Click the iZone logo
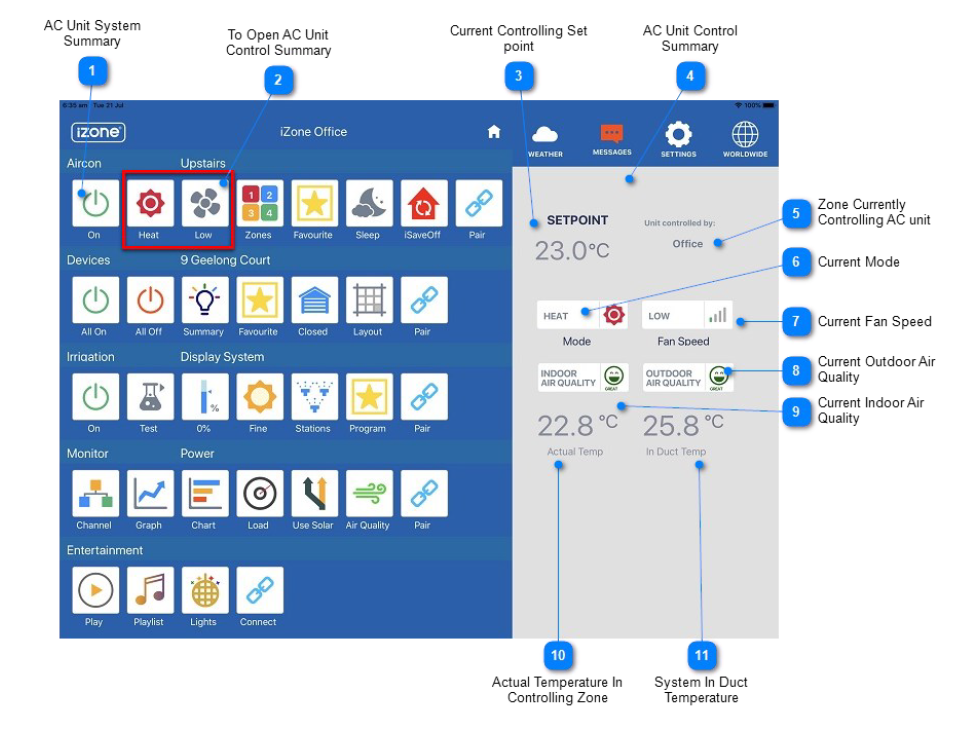The image size is (969, 743). pyautogui.click(x=98, y=132)
